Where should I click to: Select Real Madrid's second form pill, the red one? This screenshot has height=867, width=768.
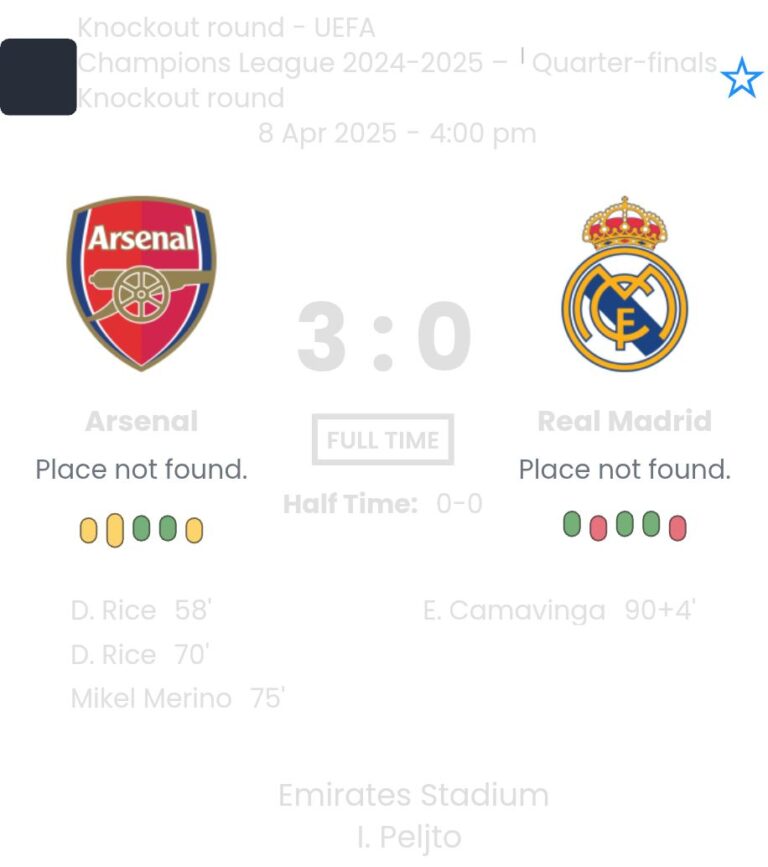coord(598,527)
